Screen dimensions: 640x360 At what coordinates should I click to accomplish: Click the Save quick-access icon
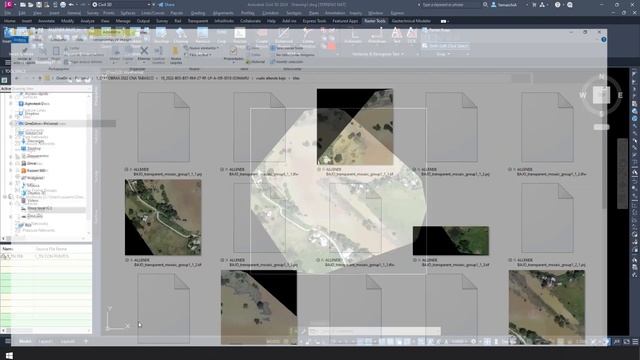[39, 5]
